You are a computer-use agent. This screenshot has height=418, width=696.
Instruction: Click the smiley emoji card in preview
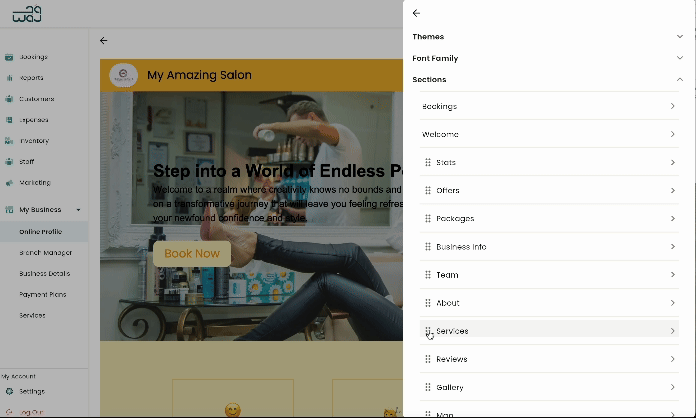(x=233, y=398)
